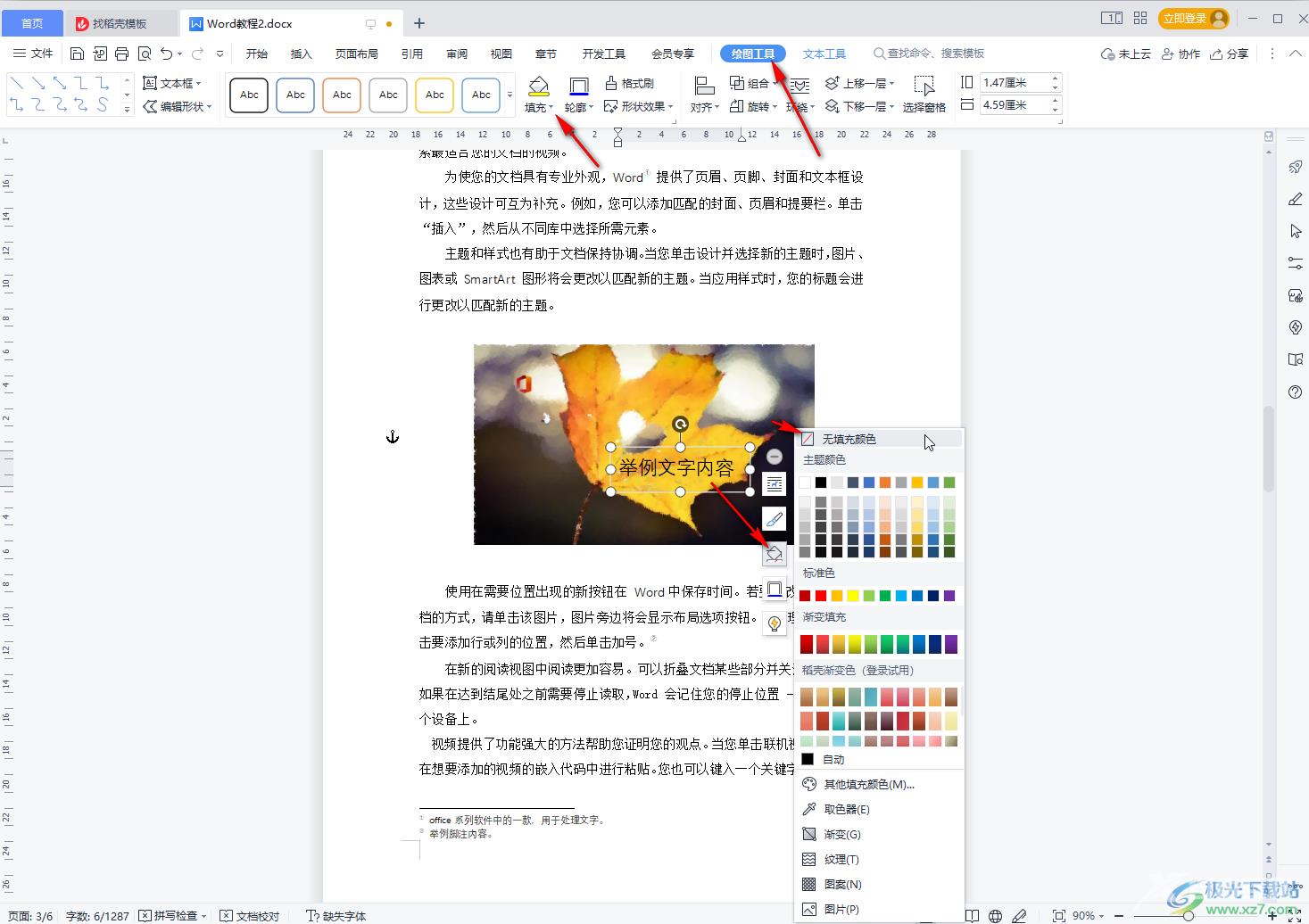The image size is (1309, 924).
Task: Click the Save icon in quick access bar
Action: point(78,54)
